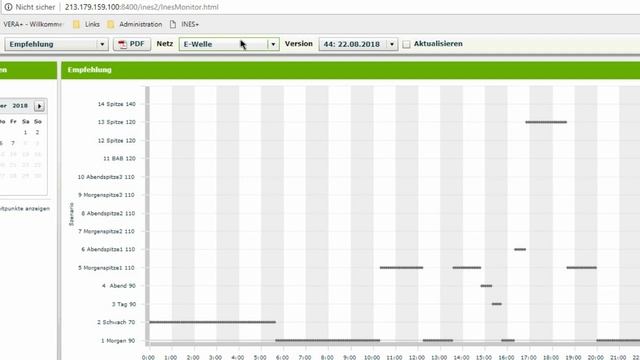Click the 7 Morgenspitze2 110 row label
Screen dimensions: 640x360
coord(106,231)
